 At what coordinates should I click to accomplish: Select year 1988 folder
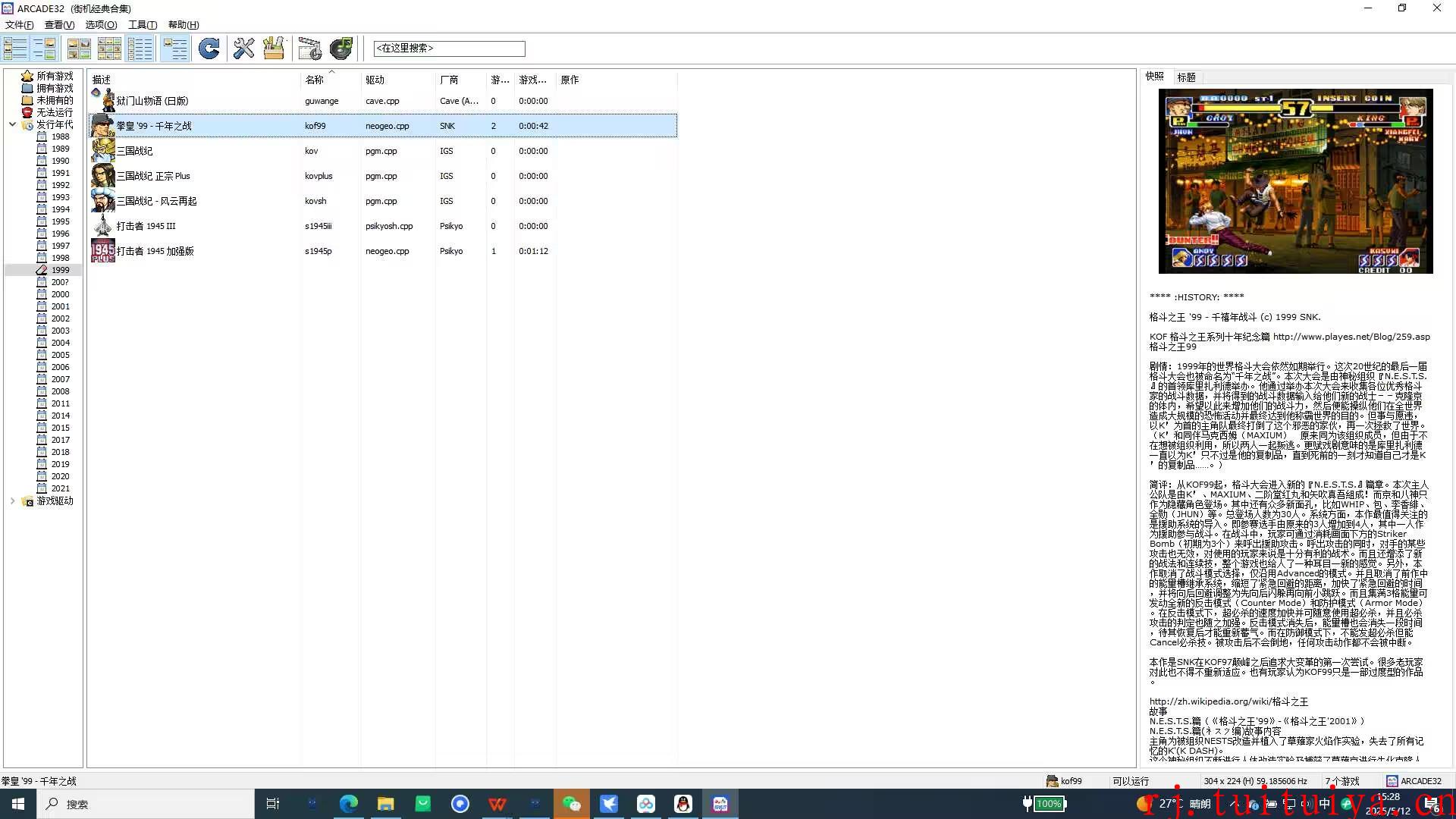[61, 136]
